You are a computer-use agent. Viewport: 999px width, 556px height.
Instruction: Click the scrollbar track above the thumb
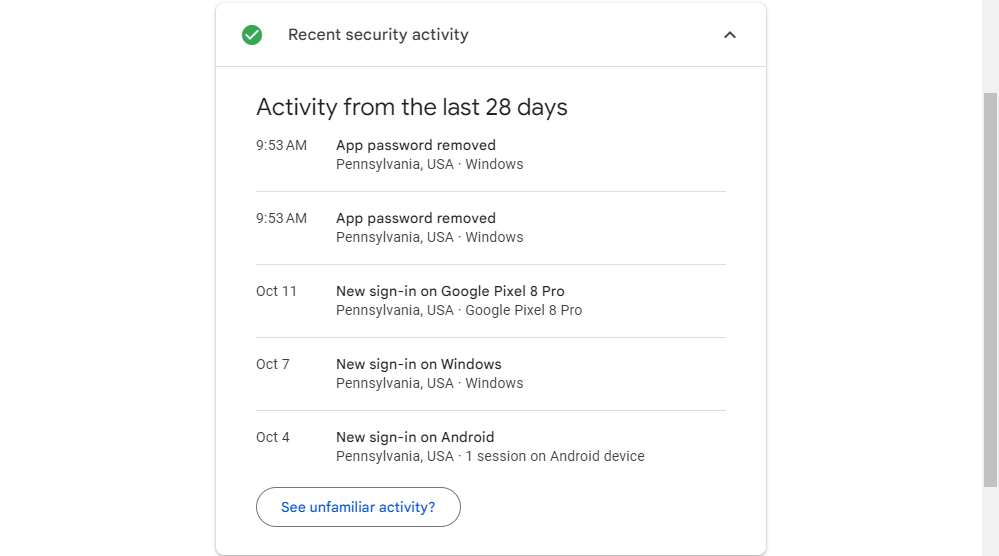click(990, 45)
